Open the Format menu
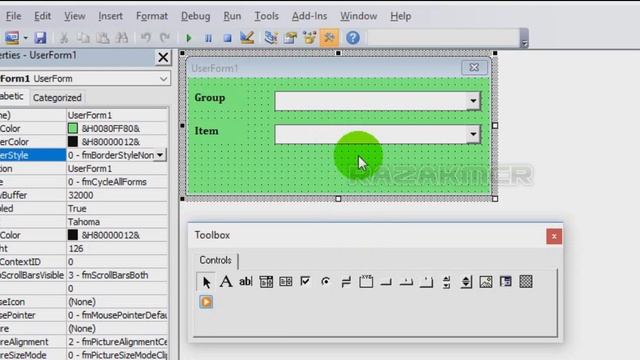Viewport: 640px width, 360px height. point(152,16)
